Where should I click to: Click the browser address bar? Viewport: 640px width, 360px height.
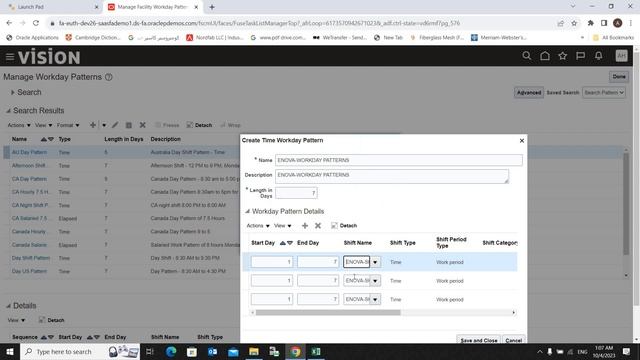(302, 23)
